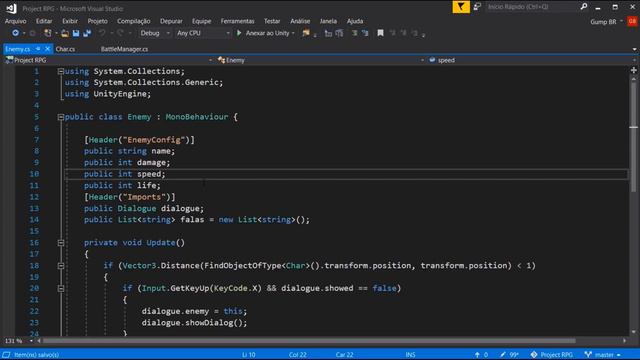Collapse the Enemy class block

(60, 117)
